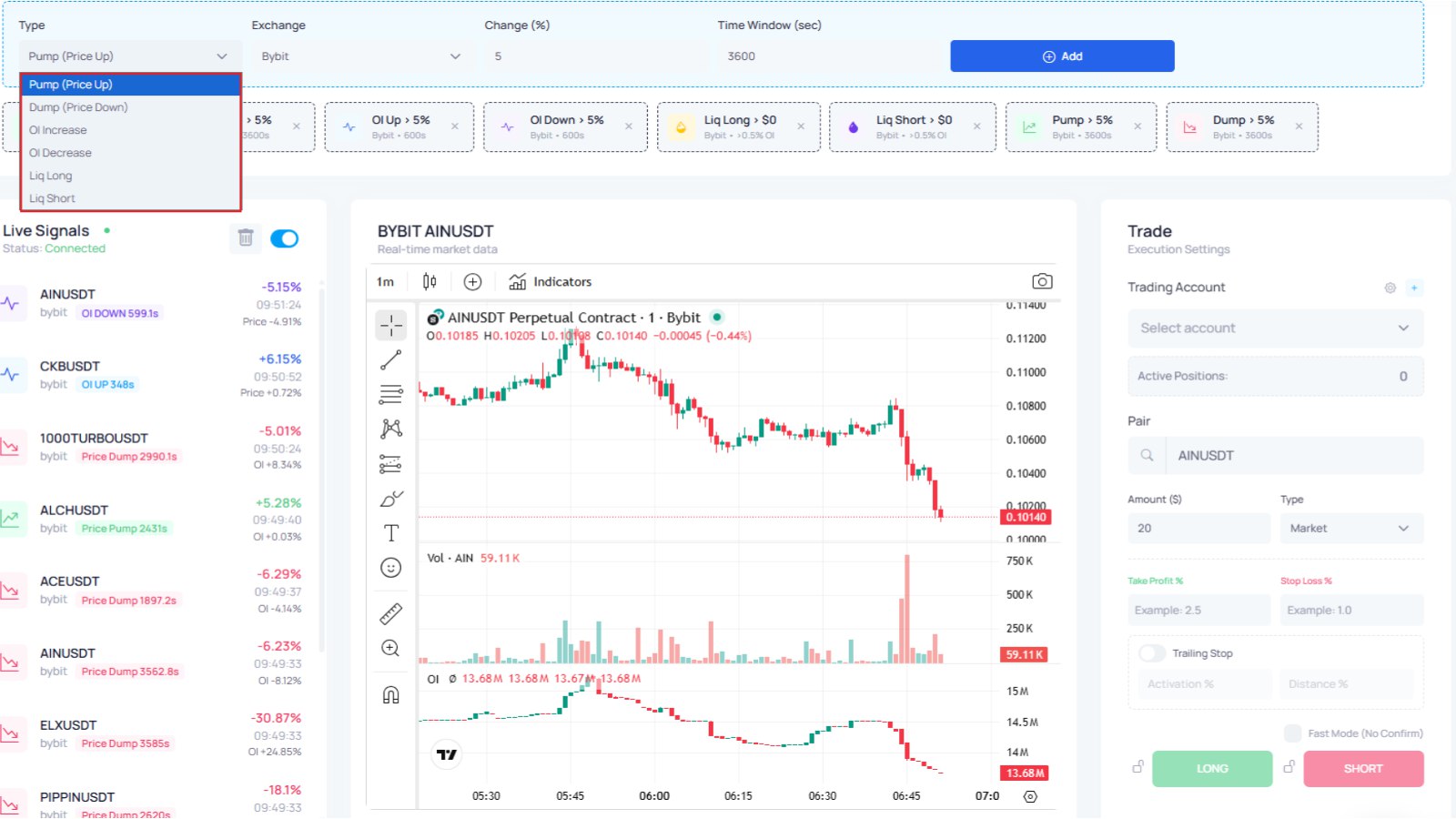Click the green LONG button
Screen dimensions: 1456x819
point(1212,769)
